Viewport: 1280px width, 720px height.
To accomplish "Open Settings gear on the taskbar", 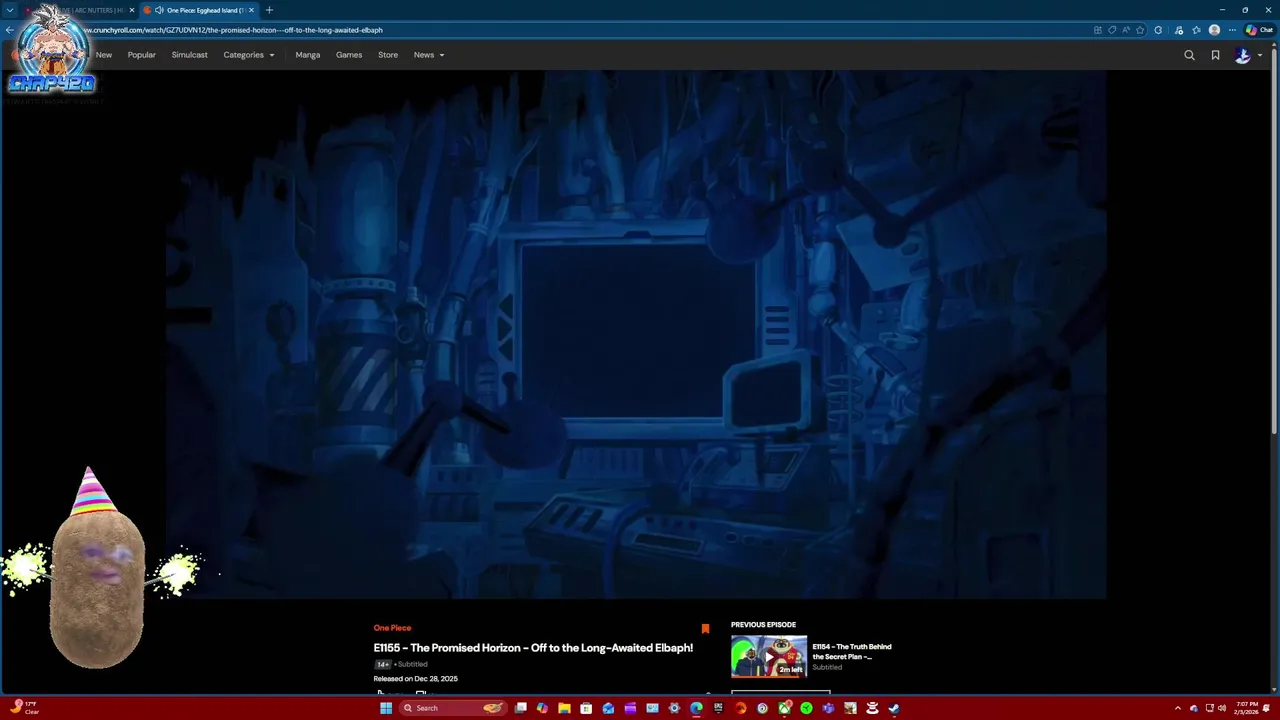I will pos(674,708).
